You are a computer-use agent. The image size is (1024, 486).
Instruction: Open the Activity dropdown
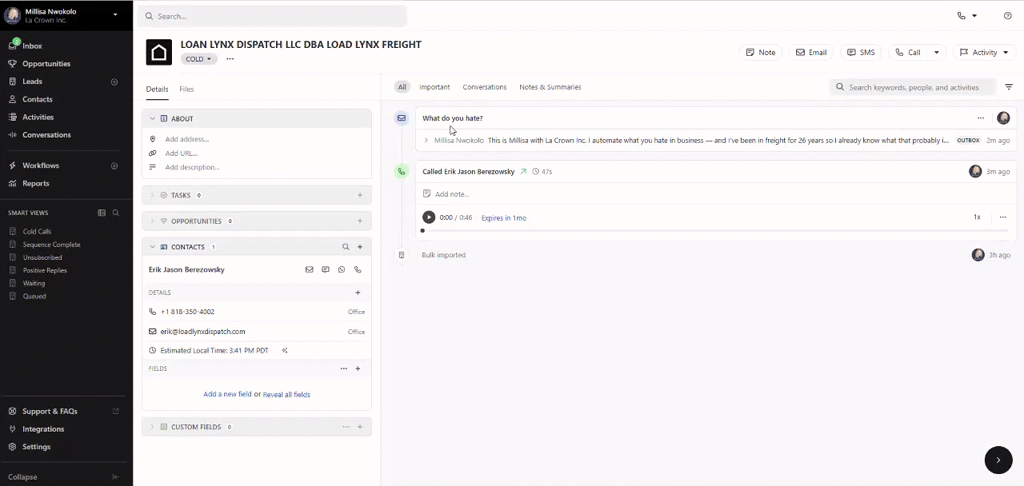(984, 52)
